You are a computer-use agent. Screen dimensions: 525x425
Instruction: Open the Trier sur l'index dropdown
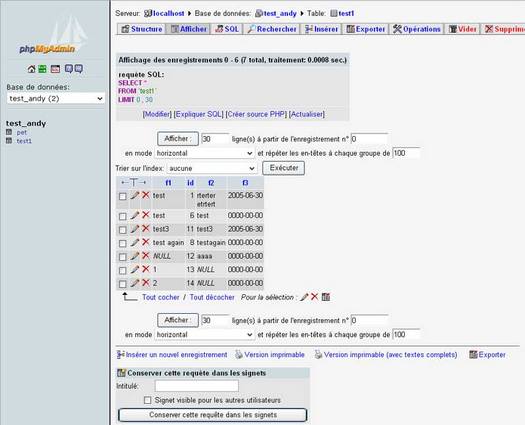click(x=212, y=168)
